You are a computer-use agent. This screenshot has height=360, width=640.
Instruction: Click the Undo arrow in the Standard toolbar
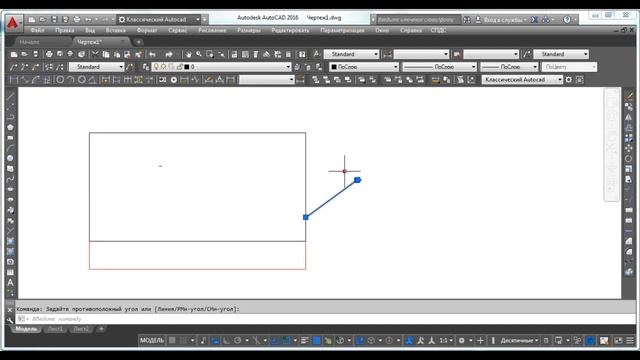[x=153, y=54]
